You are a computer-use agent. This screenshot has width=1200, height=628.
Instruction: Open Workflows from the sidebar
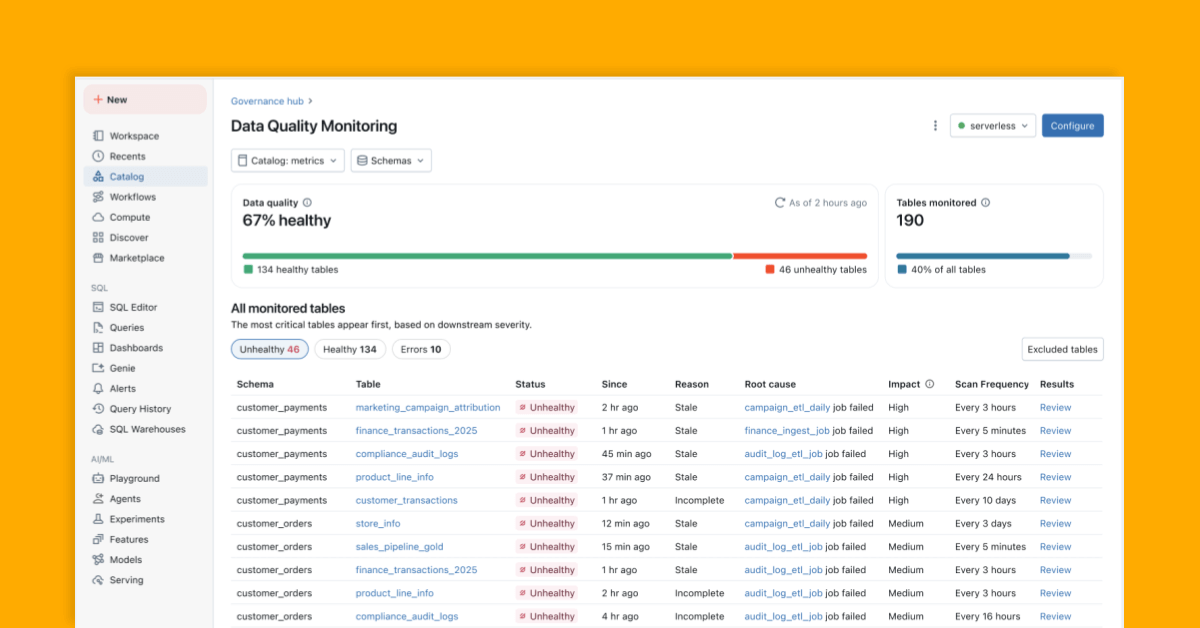point(132,196)
